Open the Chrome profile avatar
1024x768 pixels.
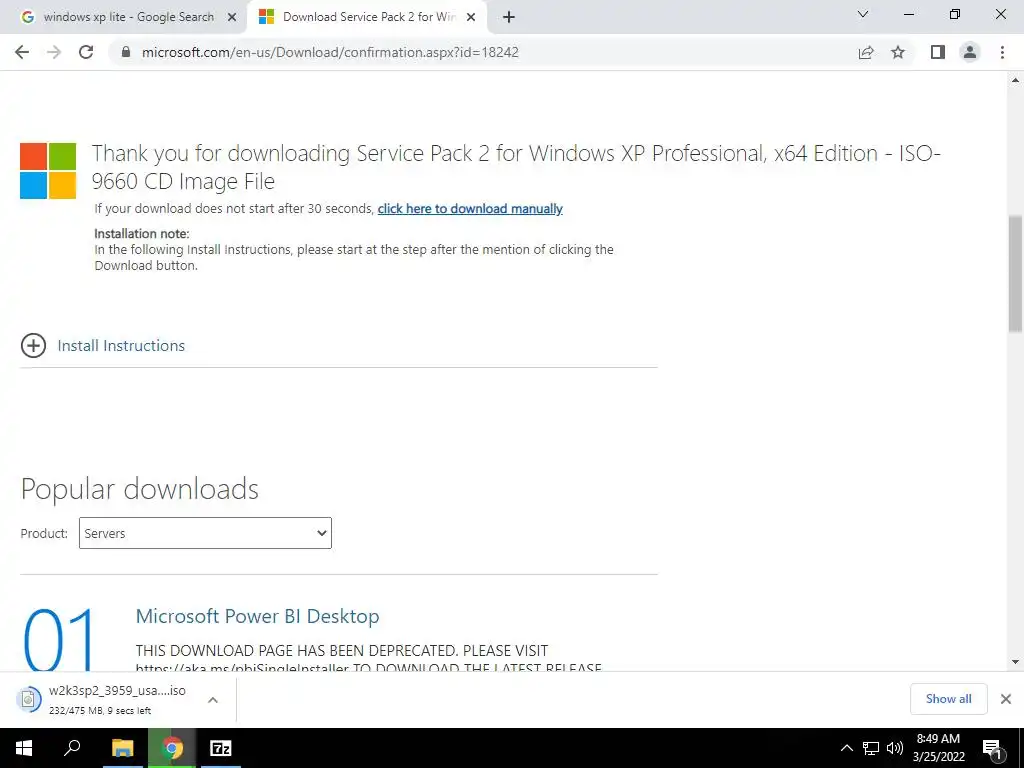(x=970, y=52)
